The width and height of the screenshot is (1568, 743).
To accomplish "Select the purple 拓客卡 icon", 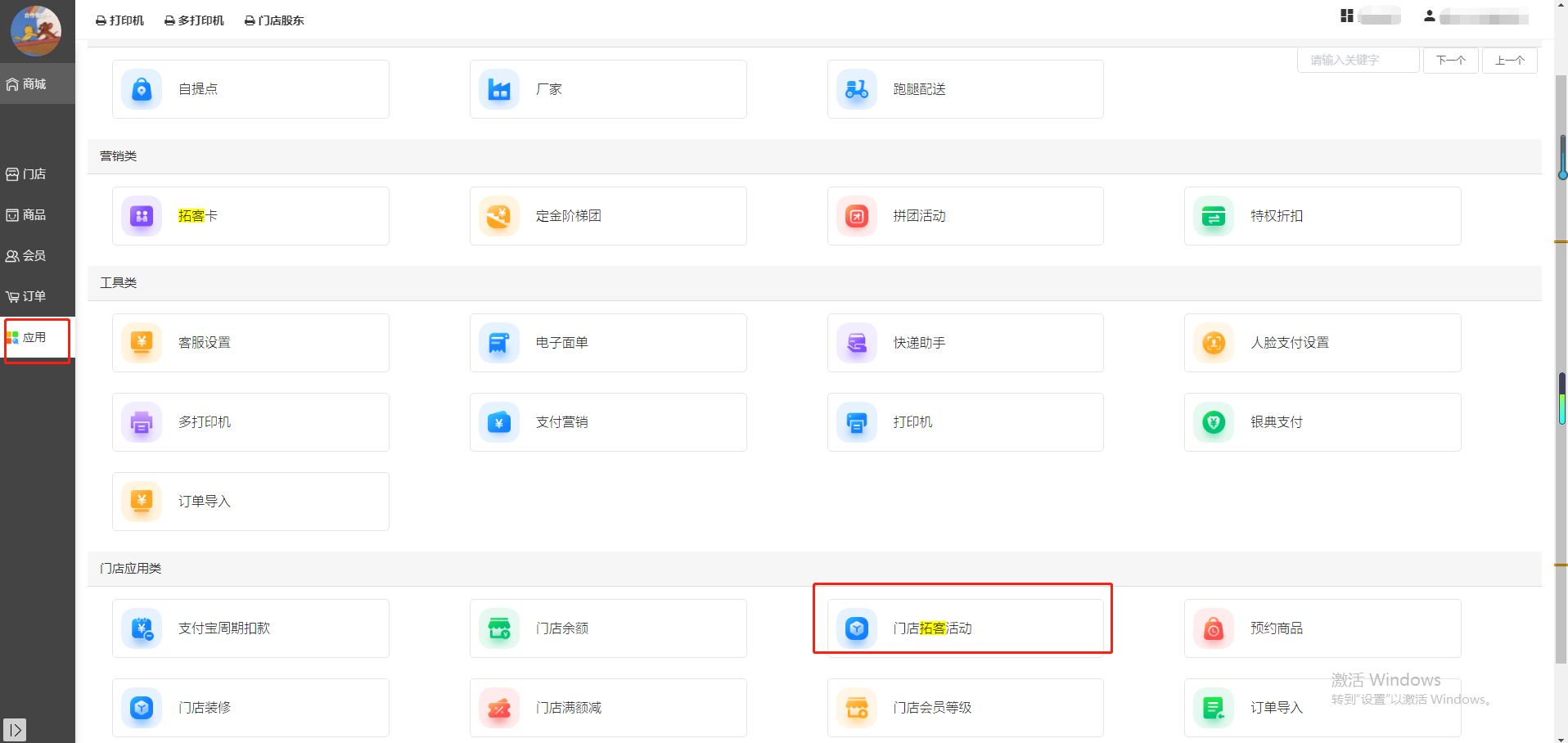I will [x=142, y=216].
